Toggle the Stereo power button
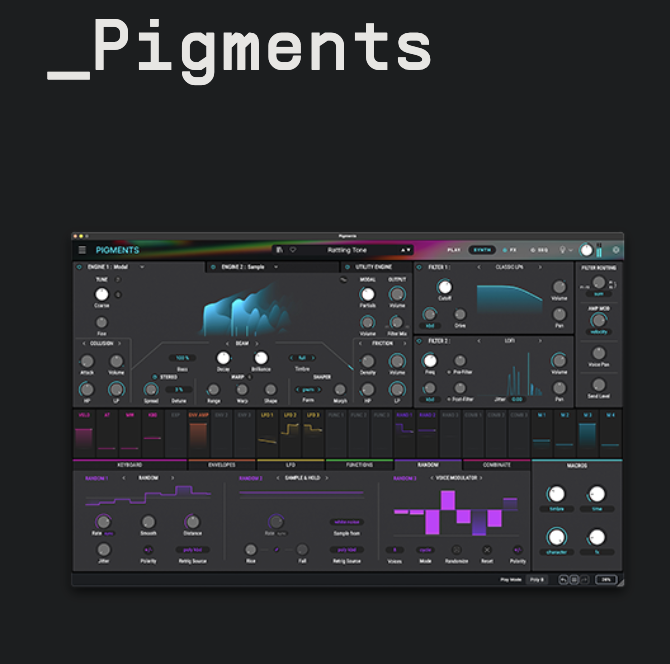 tap(155, 377)
